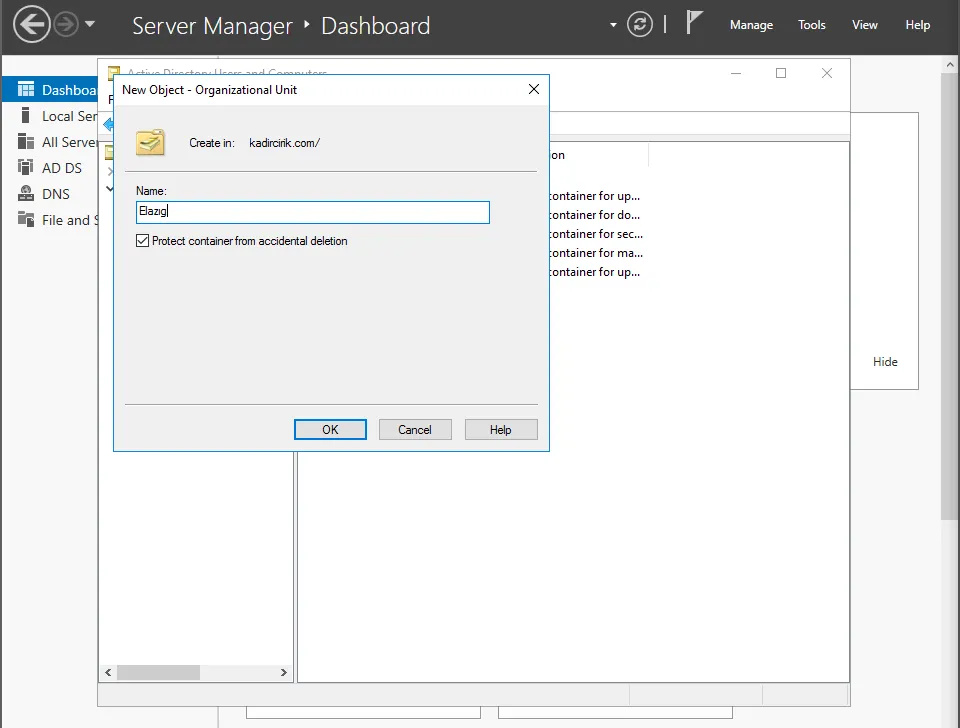
Task: Confirm with the OK button
Action: click(330, 430)
